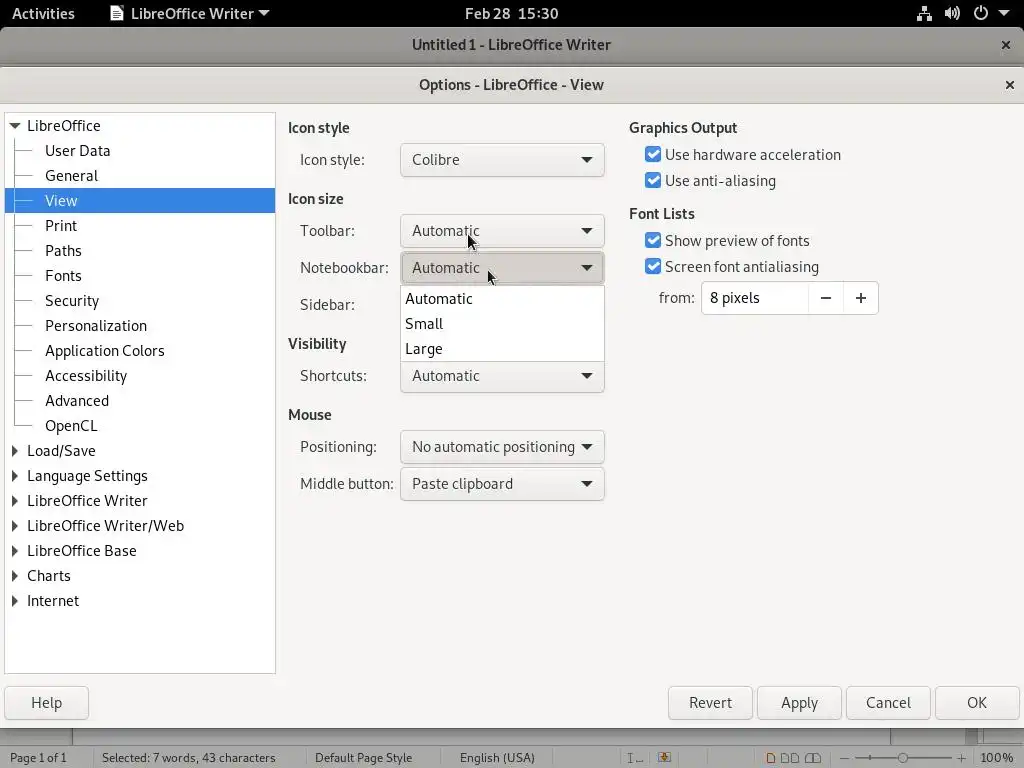Open the Shortcuts visibility dropdown
The image size is (1024, 768).
point(502,376)
